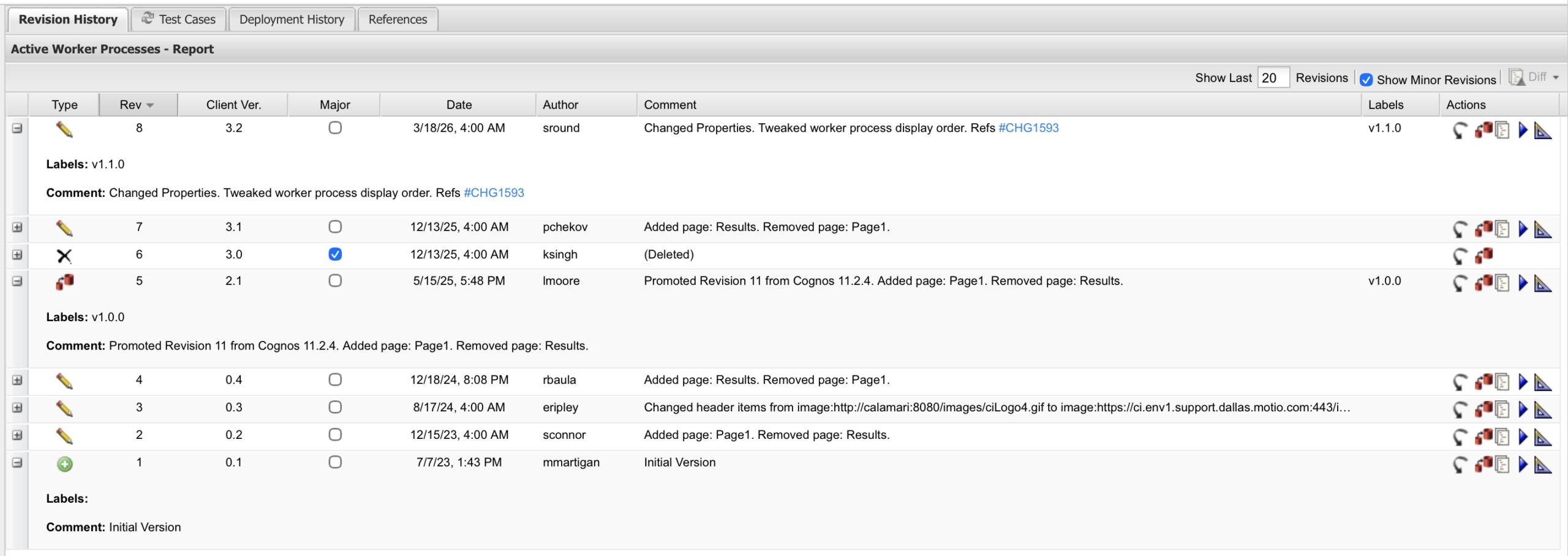The width and height of the screenshot is (1568, 556).
Task: Run revision 1 with the blue play icon
Action: click(x=1523, y=465)
